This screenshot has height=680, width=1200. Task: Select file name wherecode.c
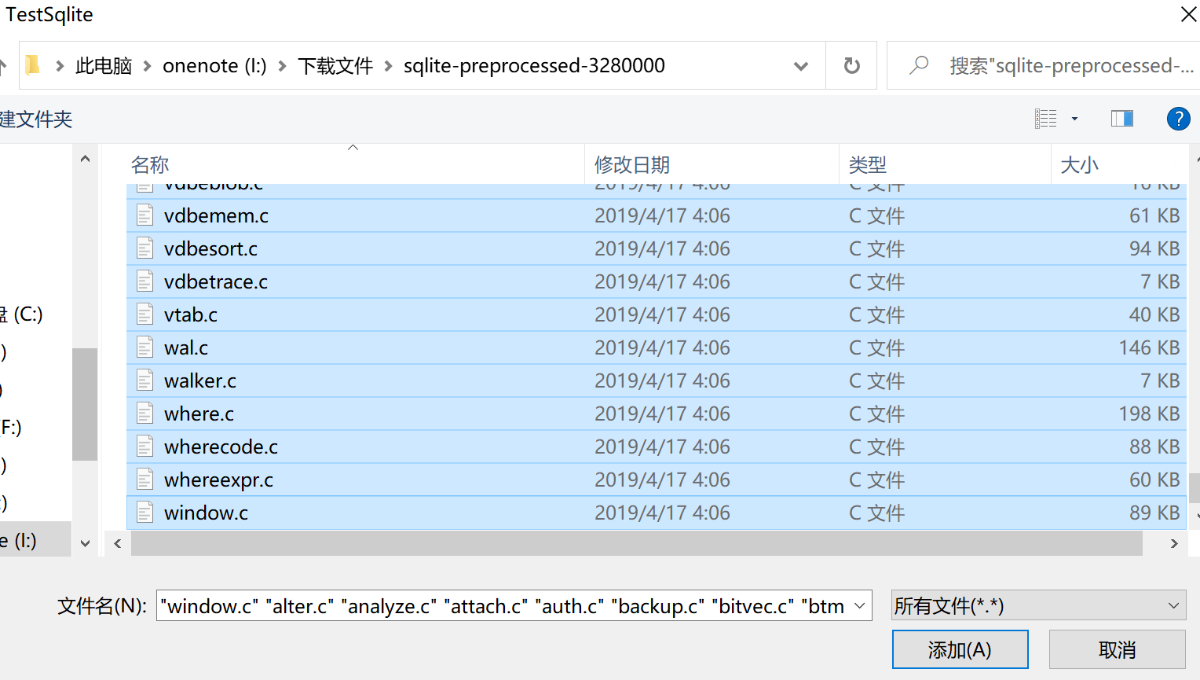pyautogui.click(x=221, y=446)
